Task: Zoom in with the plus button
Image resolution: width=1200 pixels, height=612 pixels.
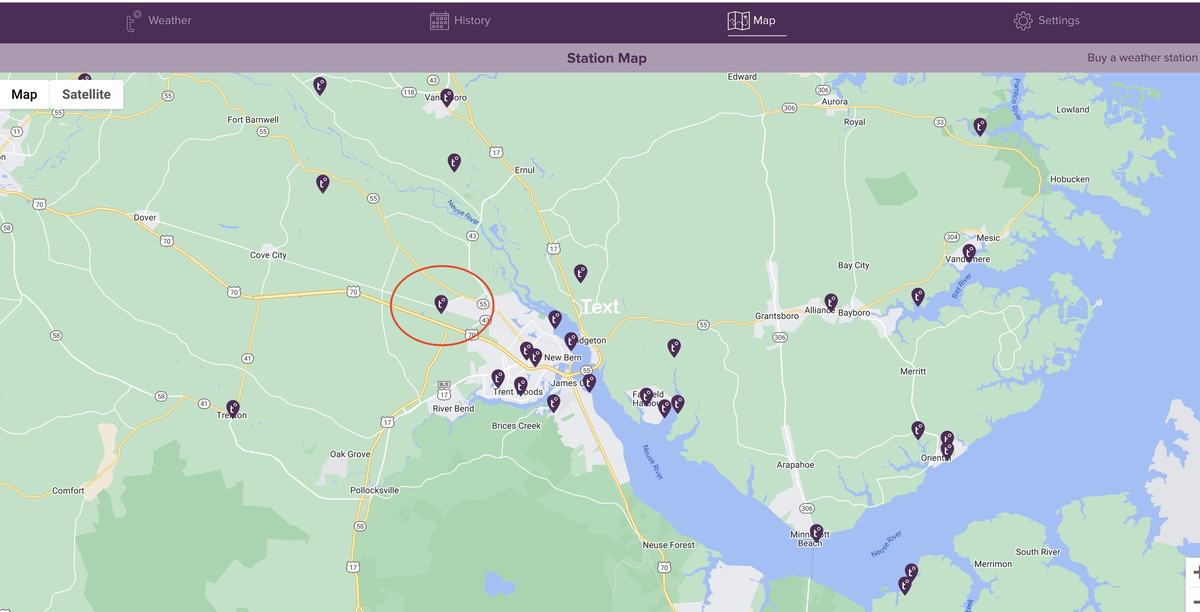Action: tap(1194, 572)
